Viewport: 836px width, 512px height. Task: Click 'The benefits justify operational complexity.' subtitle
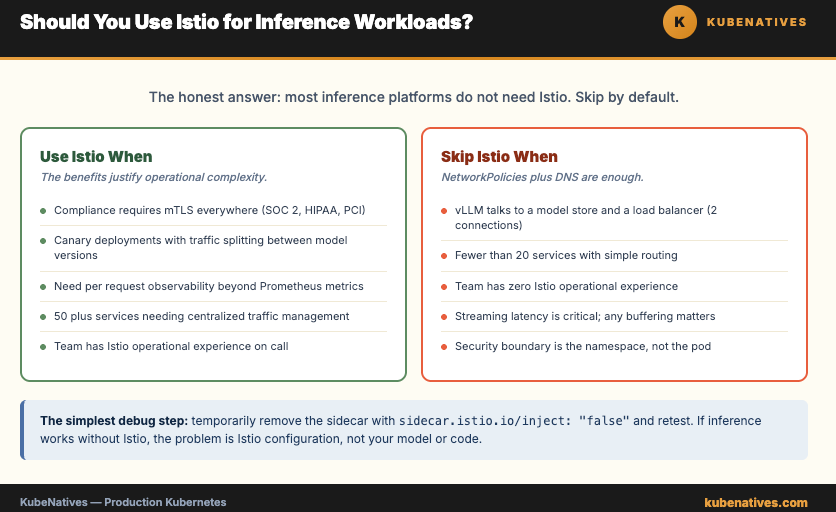(x=154, y=177)
